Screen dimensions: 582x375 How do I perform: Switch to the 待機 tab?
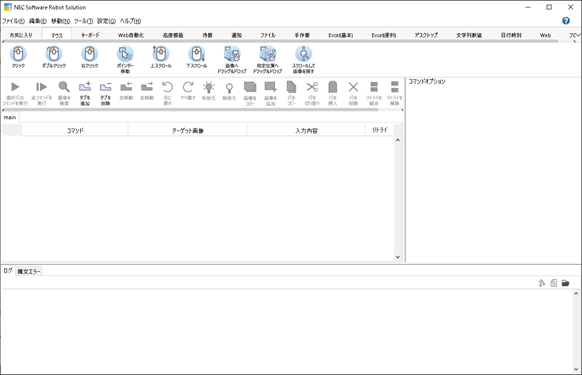click(x=207, y=35)
